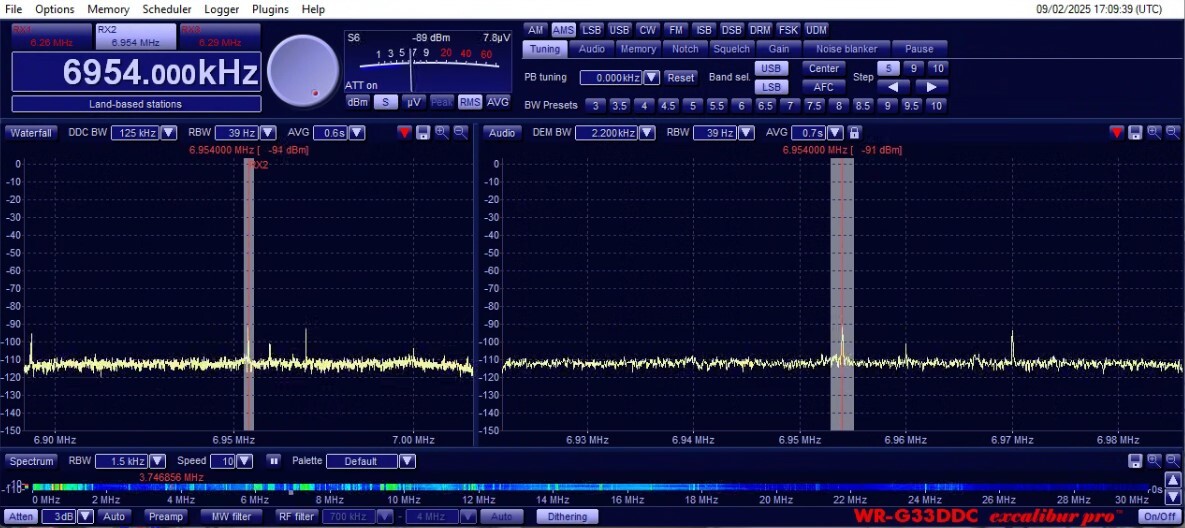Click the PB tuning 0.000 kHz field
Image resolution: width=1185 pixels, height=528 pixels.
[611, 78]
